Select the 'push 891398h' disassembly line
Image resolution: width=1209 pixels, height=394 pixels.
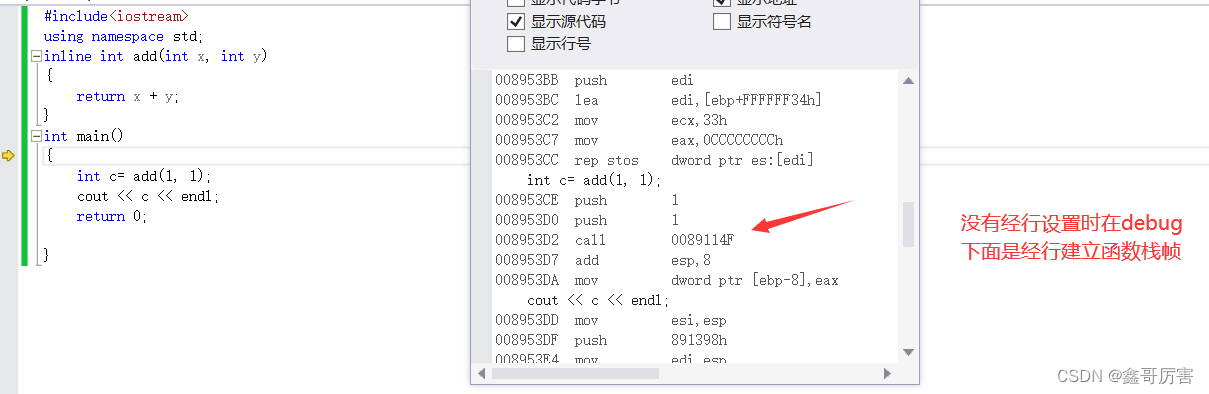pyautogui.click(x=611, y=340)
